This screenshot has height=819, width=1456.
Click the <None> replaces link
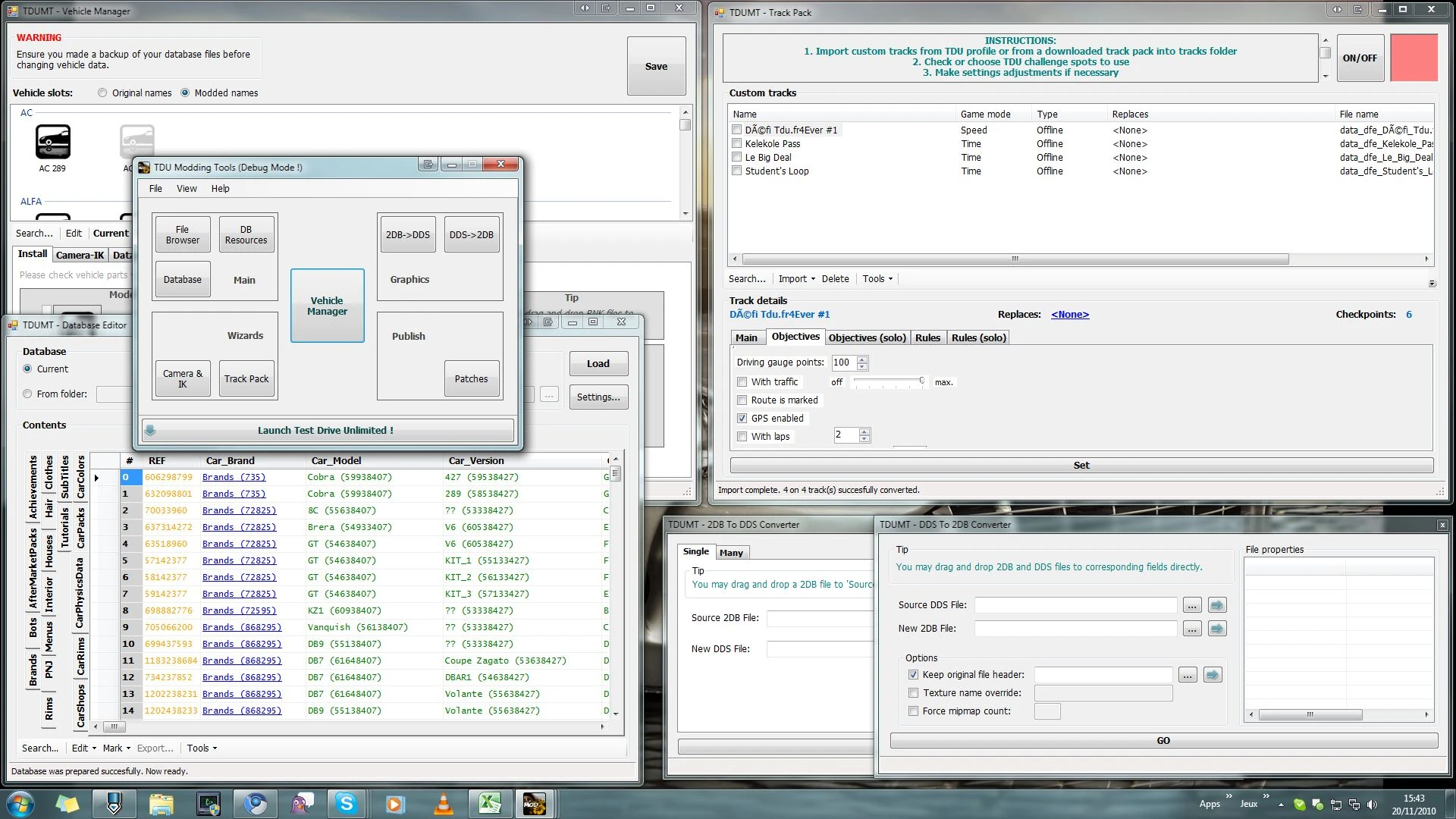click(x=1070, y=314)
